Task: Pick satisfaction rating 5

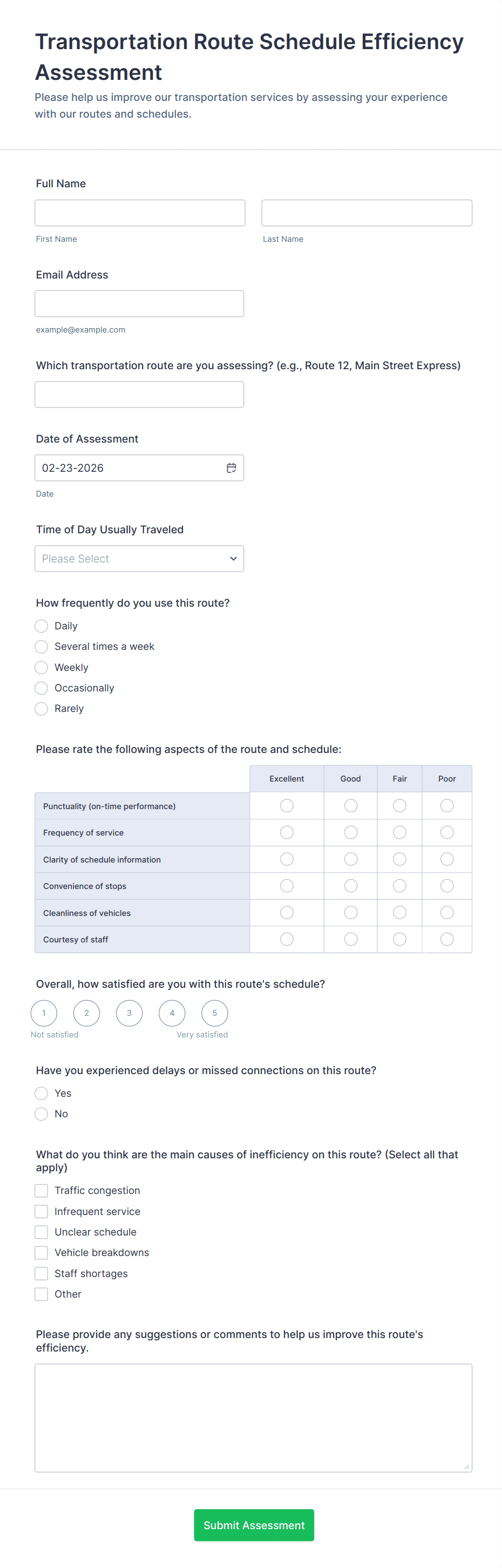Action: click(x=214, y=1013)
